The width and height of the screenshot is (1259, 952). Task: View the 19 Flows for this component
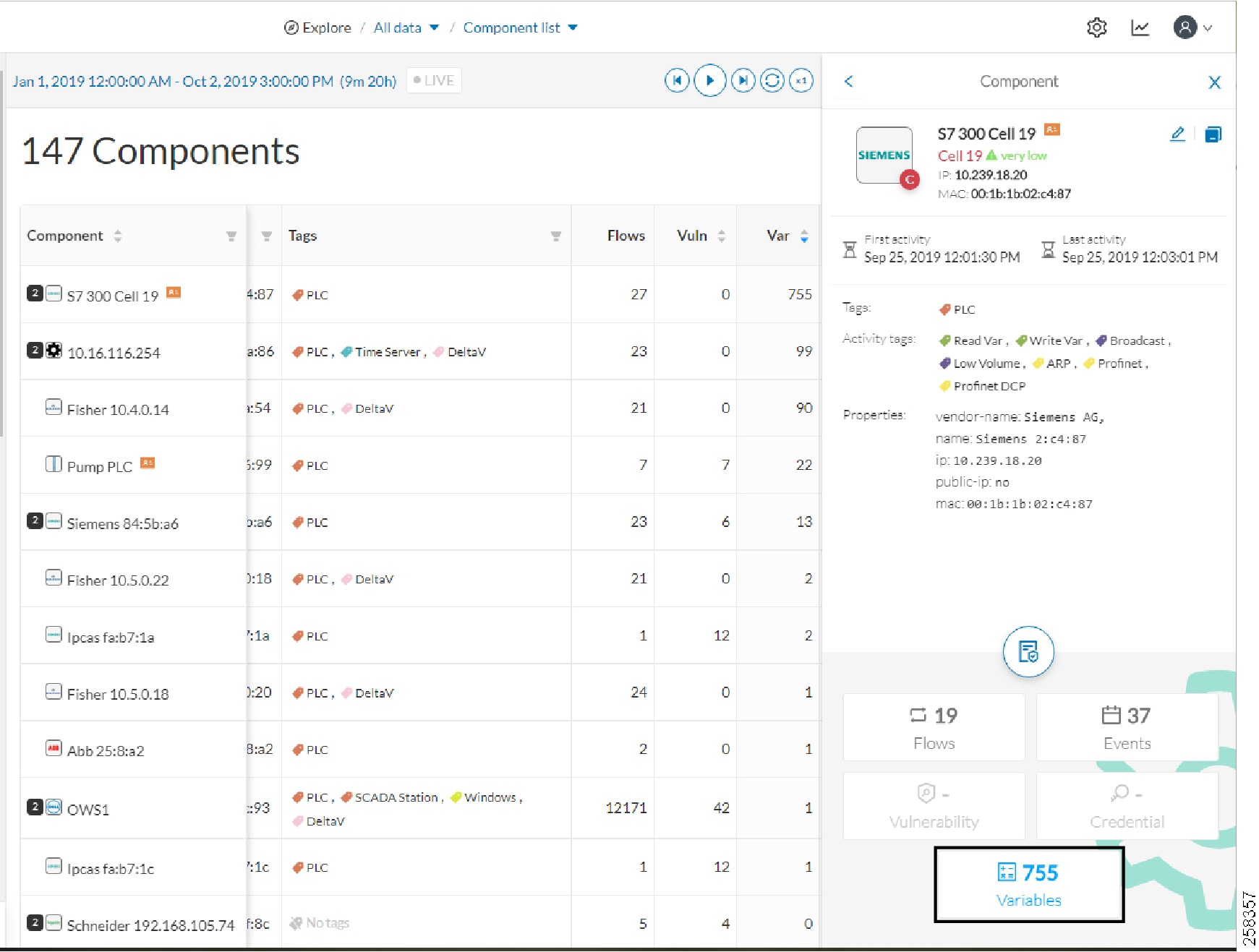pos(933,727)
